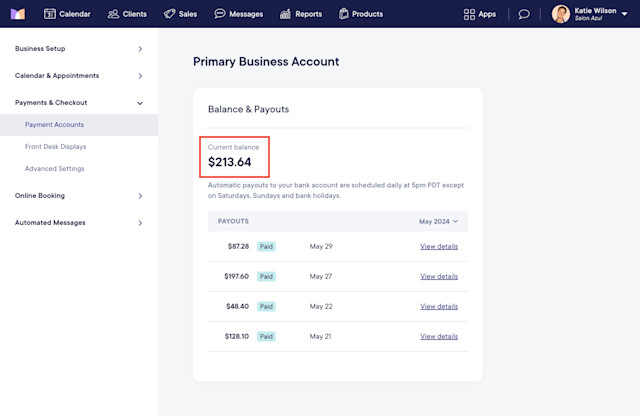
Task: Open Advanced Settings in sidebar
Action: pos(55,169)
